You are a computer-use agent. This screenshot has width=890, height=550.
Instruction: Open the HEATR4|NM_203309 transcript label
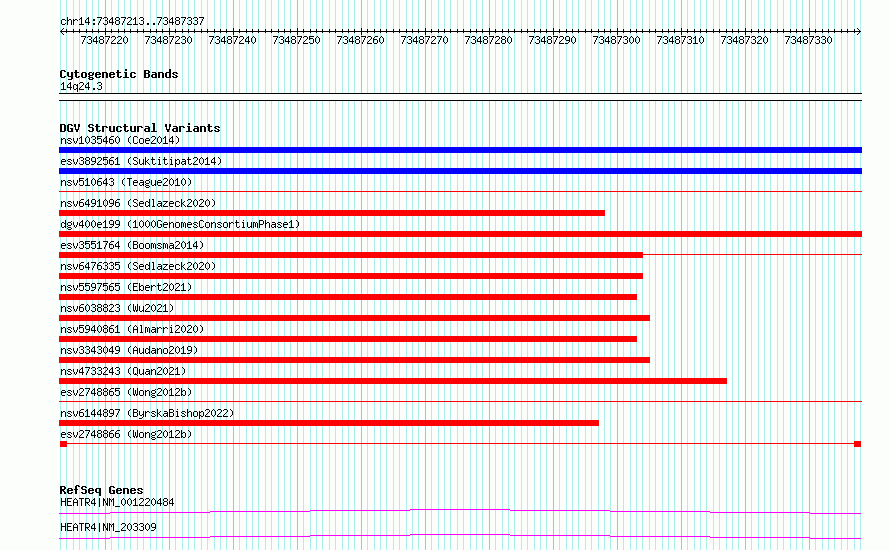coord(108,527)
